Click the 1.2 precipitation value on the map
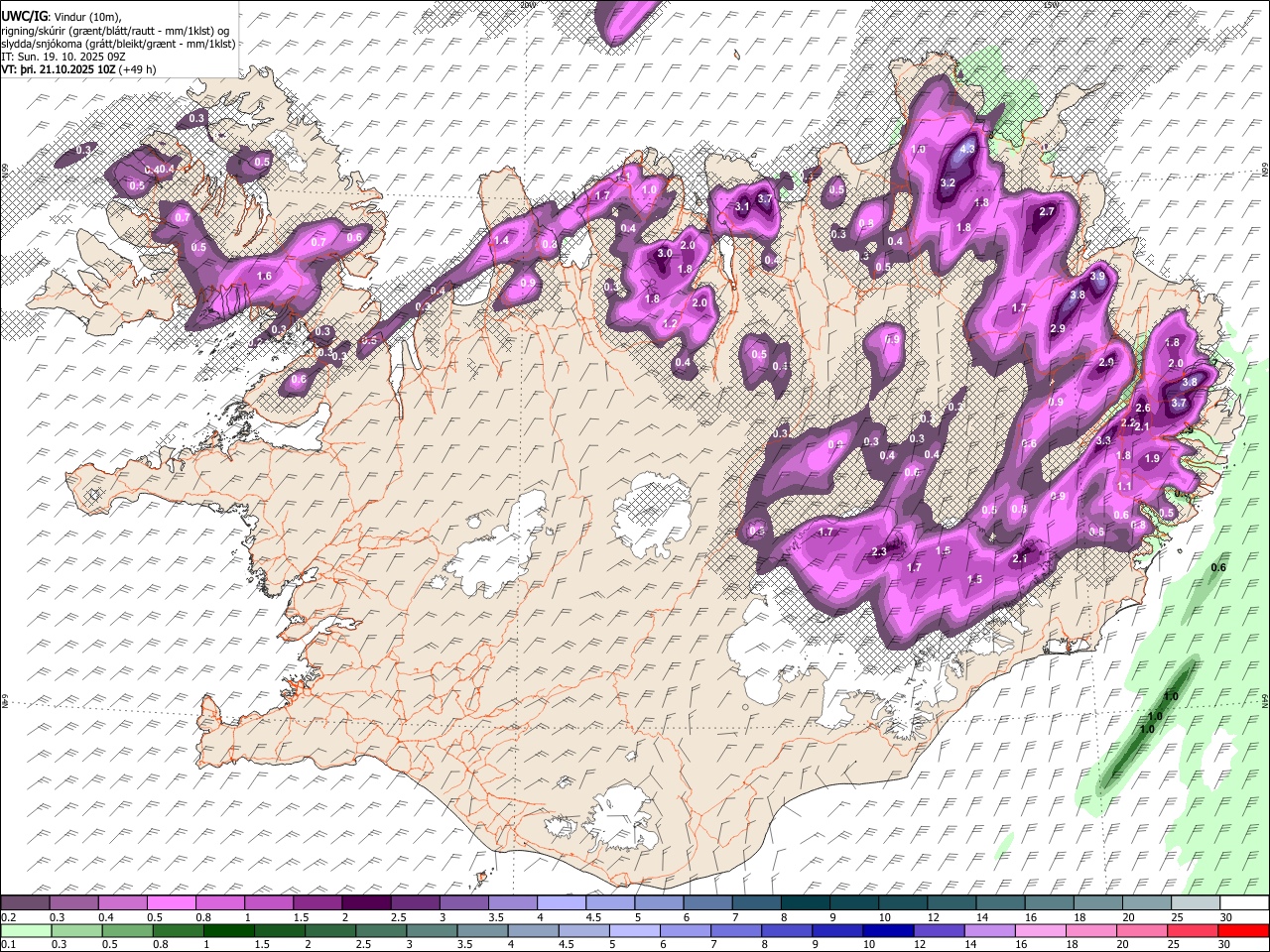1270x952 pixels. tap(670, 324)
